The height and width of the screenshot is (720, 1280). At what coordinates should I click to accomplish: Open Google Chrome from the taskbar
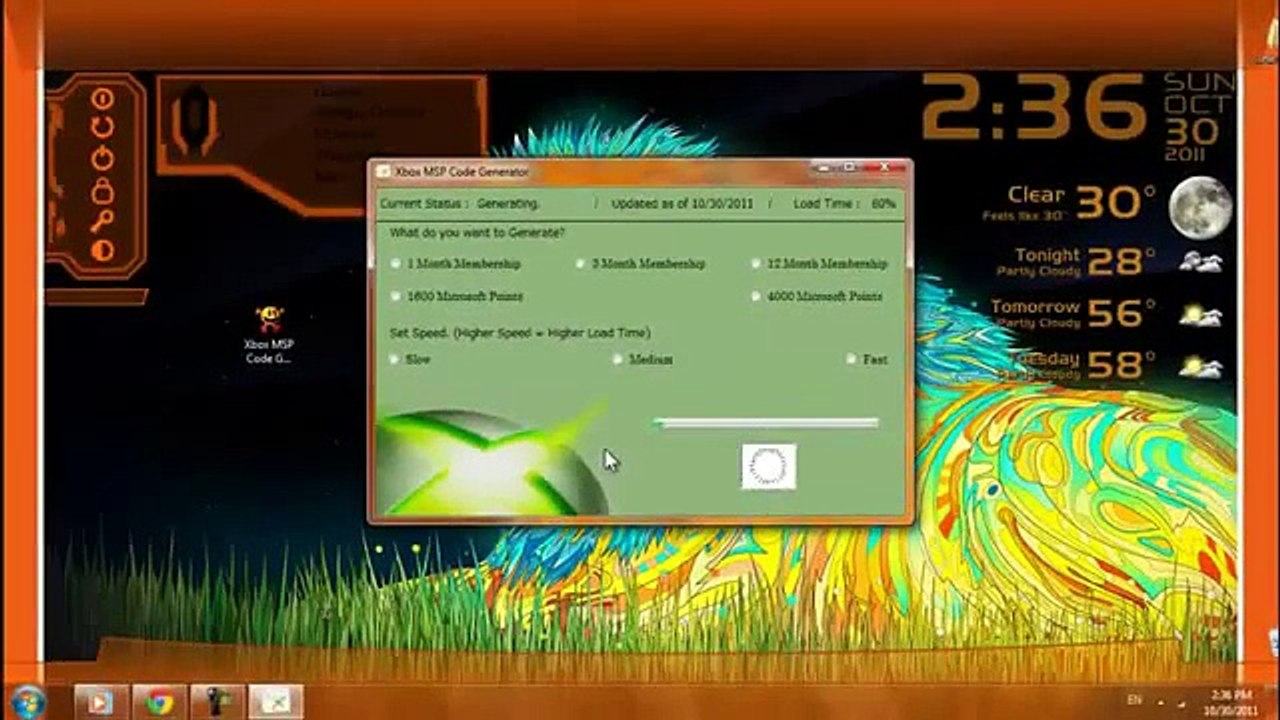(159, 702)
